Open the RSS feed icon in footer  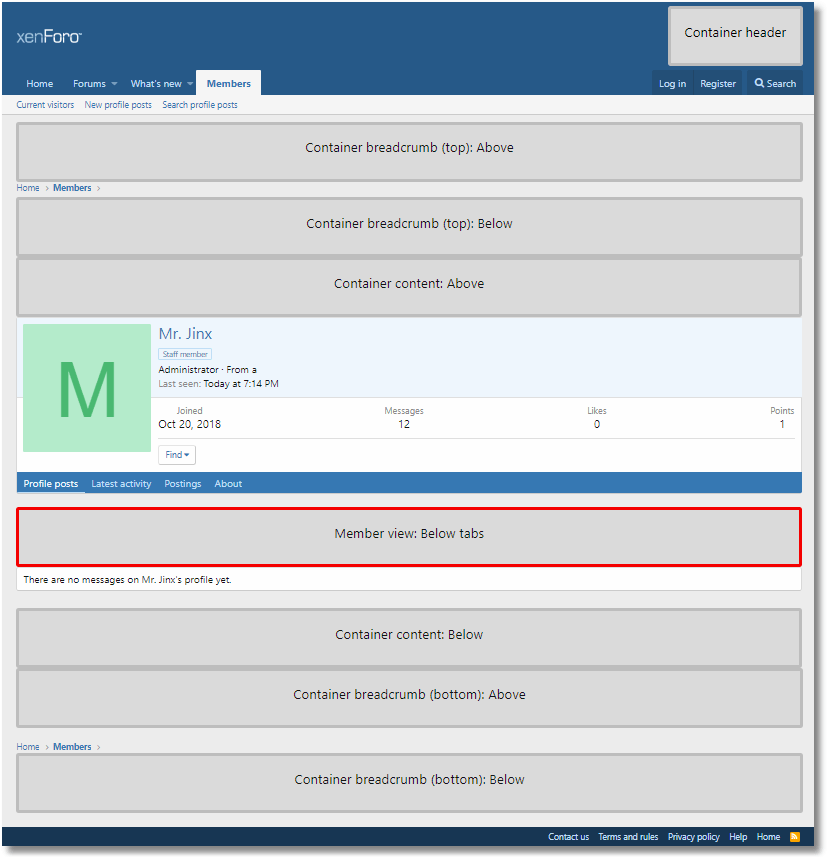[795, 837]
